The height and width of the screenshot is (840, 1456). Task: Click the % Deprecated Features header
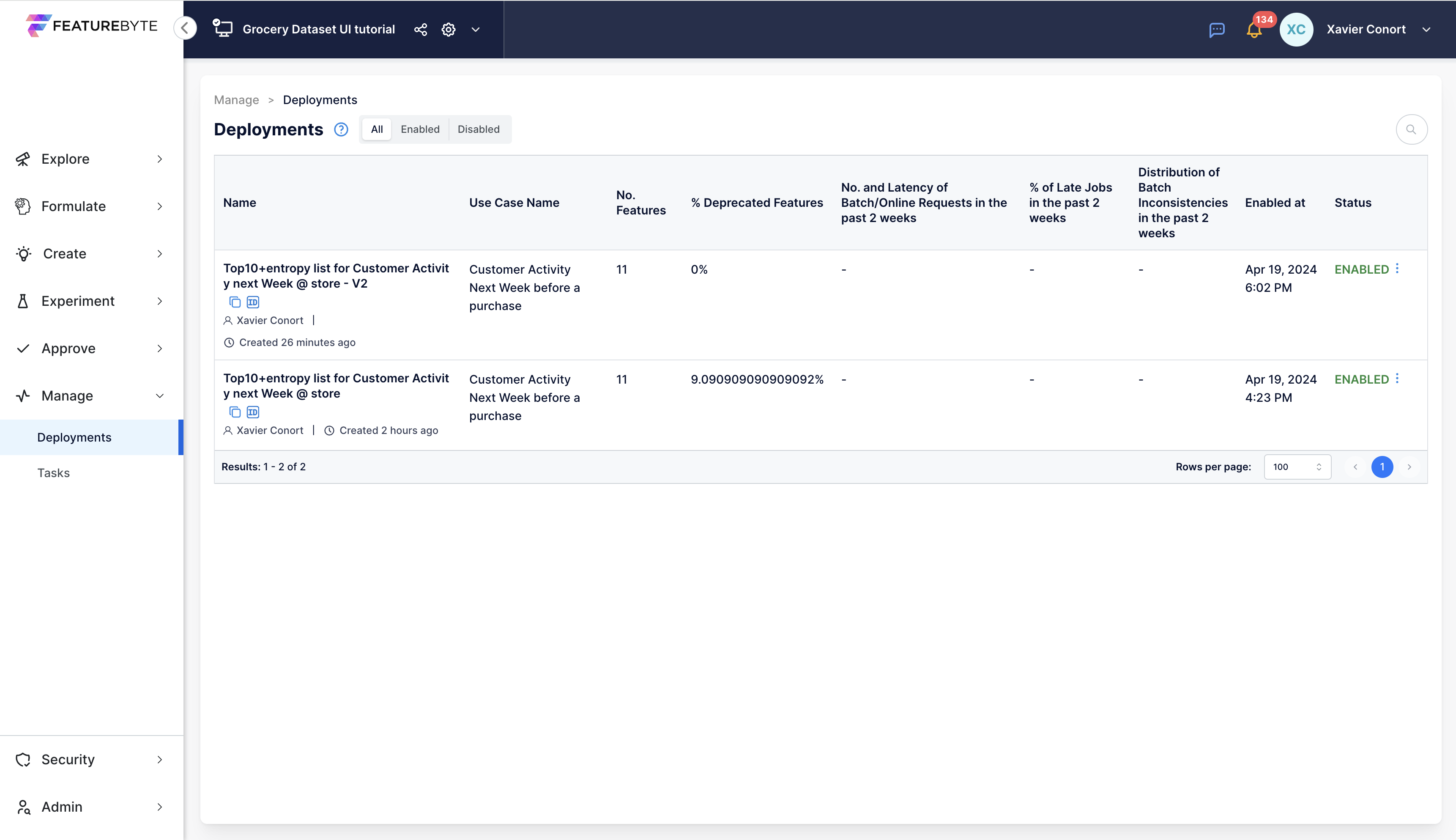[x=757, y=203]
